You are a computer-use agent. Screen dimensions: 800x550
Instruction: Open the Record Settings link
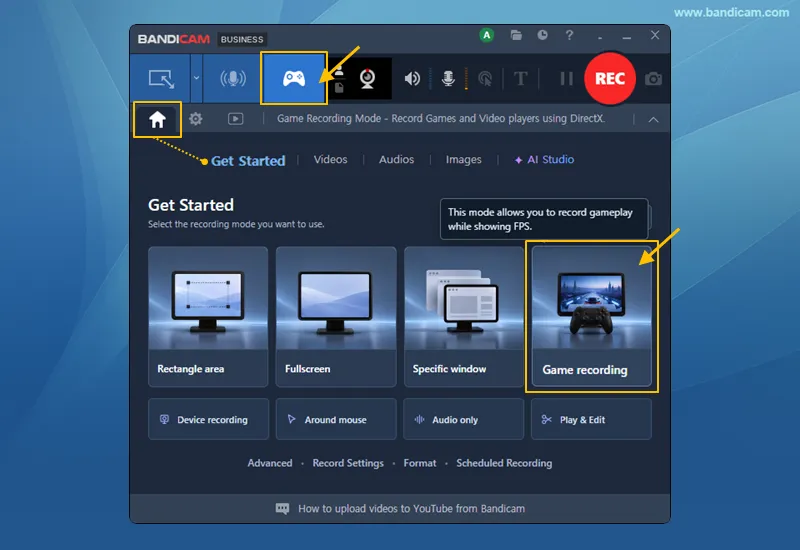click(x=348, y=463)
